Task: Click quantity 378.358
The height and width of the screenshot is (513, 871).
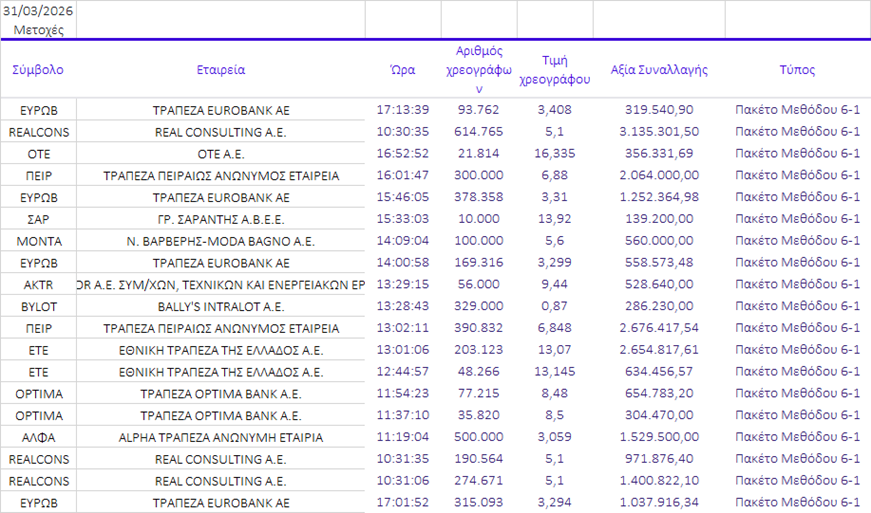Action: click(x=479, y=197)
